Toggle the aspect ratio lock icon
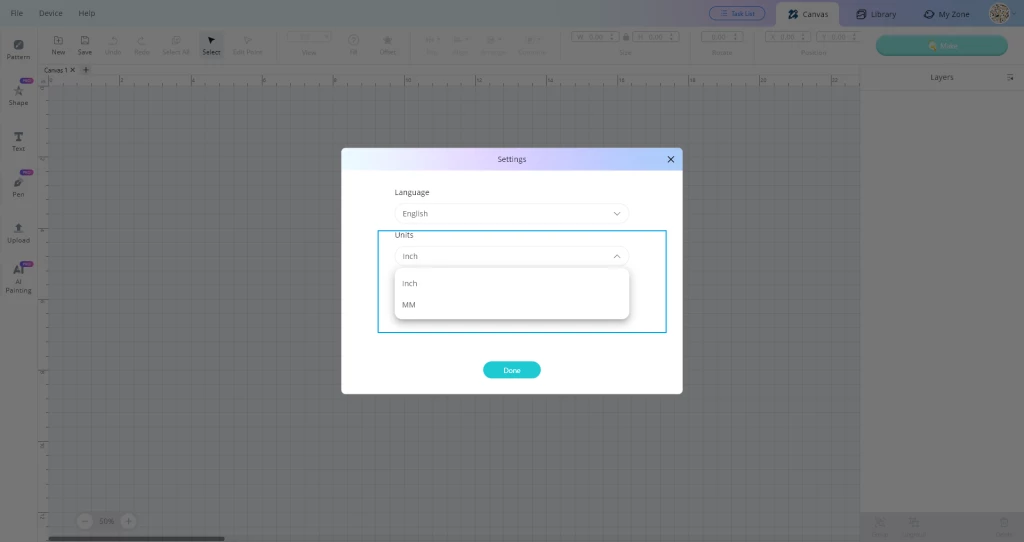 tap(626, 37)
